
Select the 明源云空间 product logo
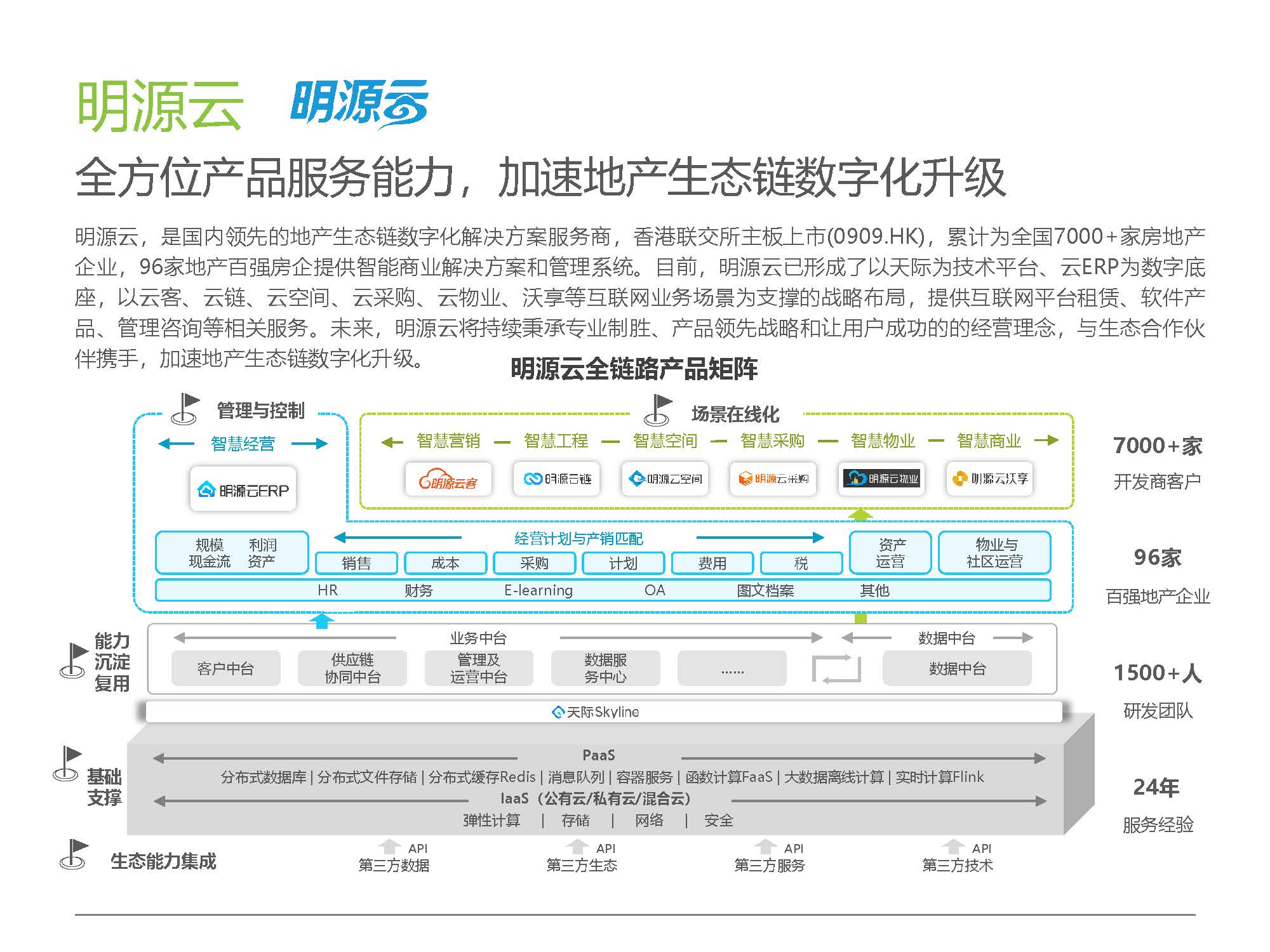coord(665,479)
